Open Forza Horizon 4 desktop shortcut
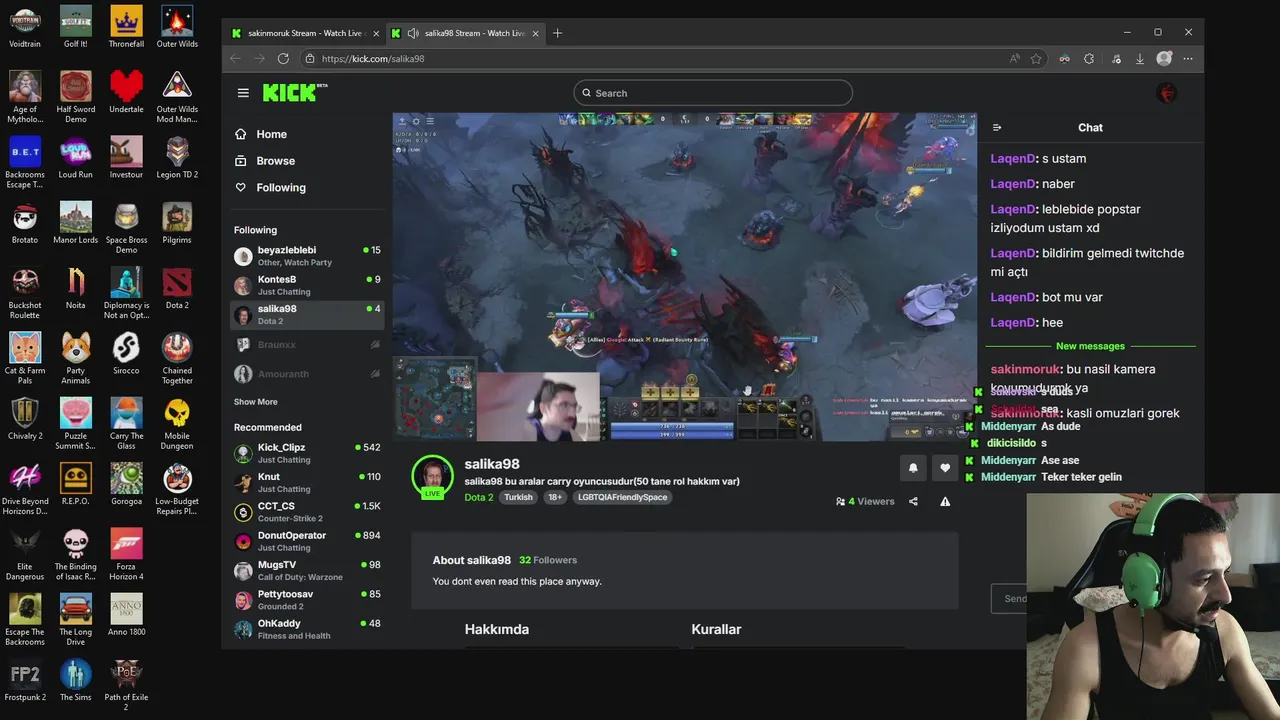Viewport: 1280px width, 720px height. pyautogui.click(x=126, y=553)
